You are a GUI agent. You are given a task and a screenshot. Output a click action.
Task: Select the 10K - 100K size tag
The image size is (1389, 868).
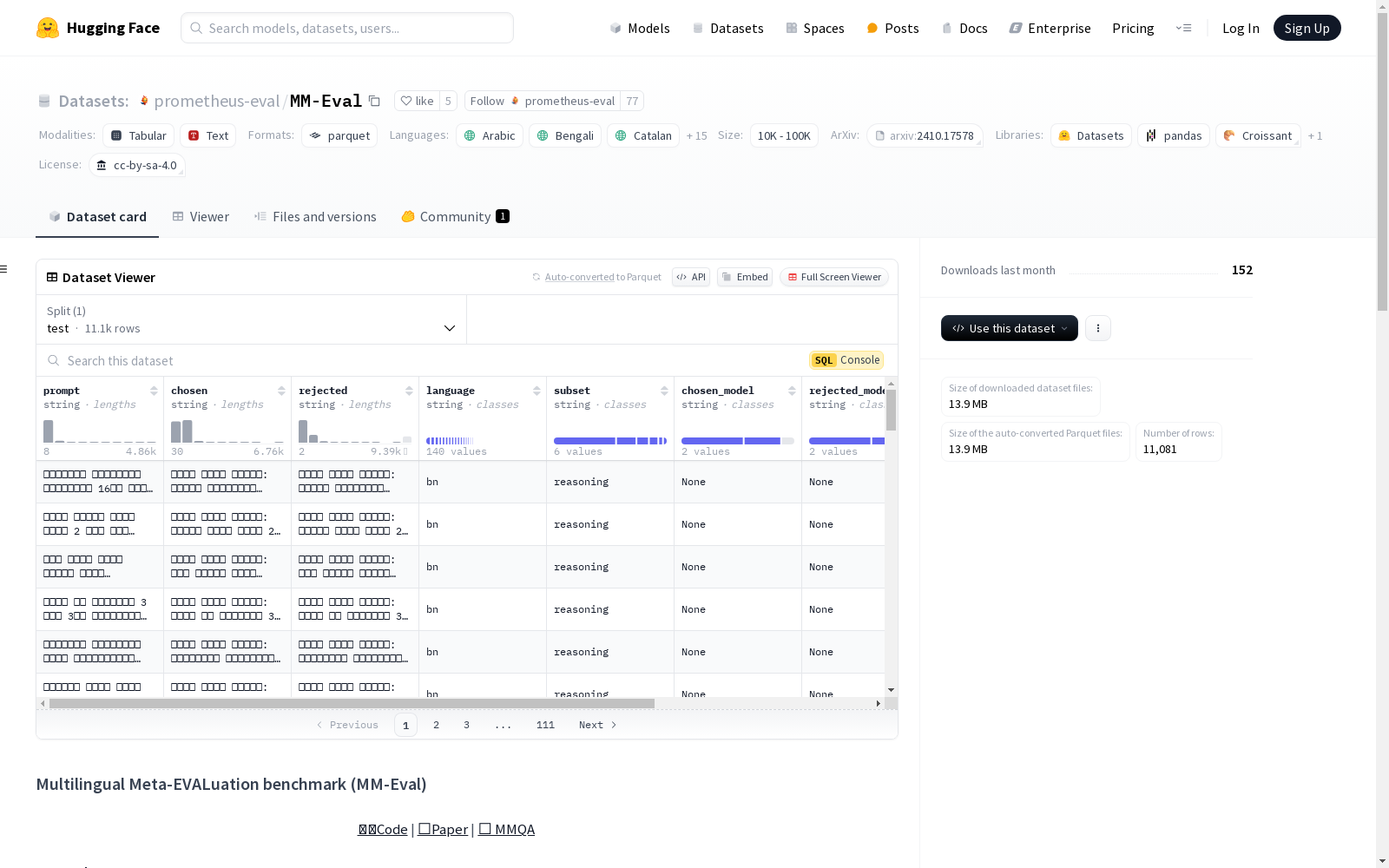(x=784, y=135)
